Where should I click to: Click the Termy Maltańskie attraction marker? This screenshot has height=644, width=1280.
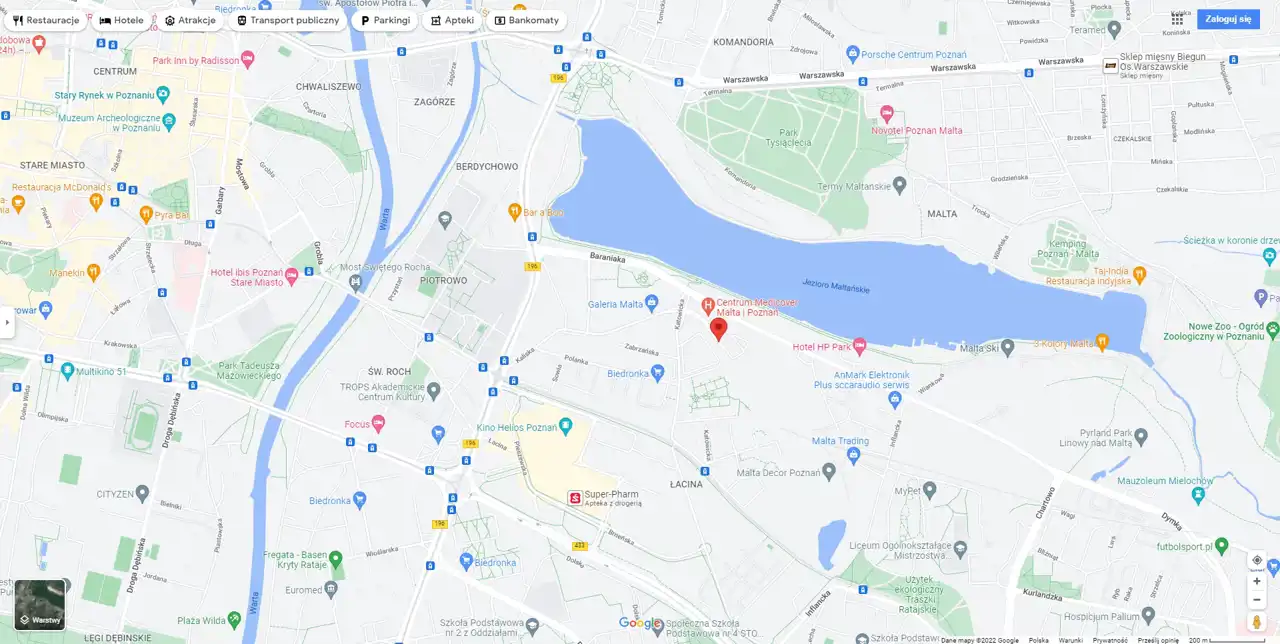(899, 185)
